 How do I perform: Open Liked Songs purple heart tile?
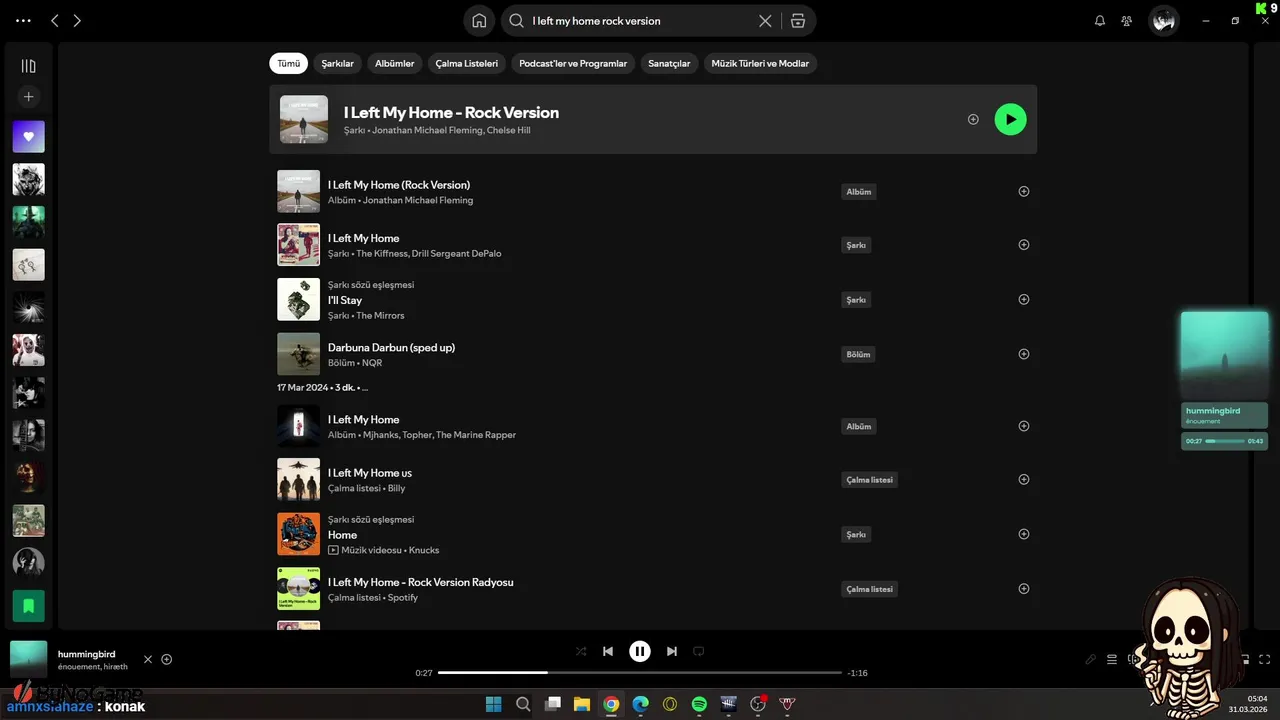(28, 137)
